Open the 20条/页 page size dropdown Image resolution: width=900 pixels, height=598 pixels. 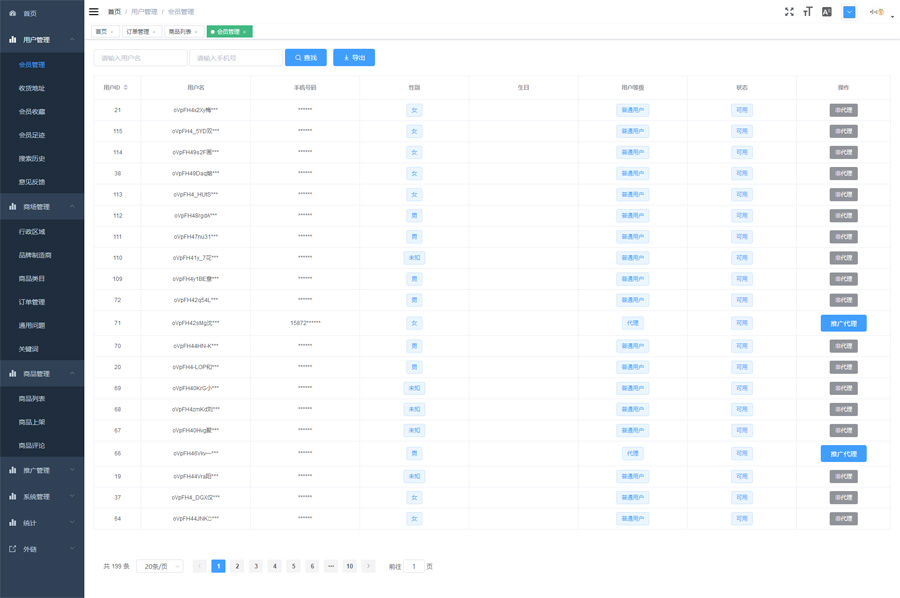pos(159,566)
